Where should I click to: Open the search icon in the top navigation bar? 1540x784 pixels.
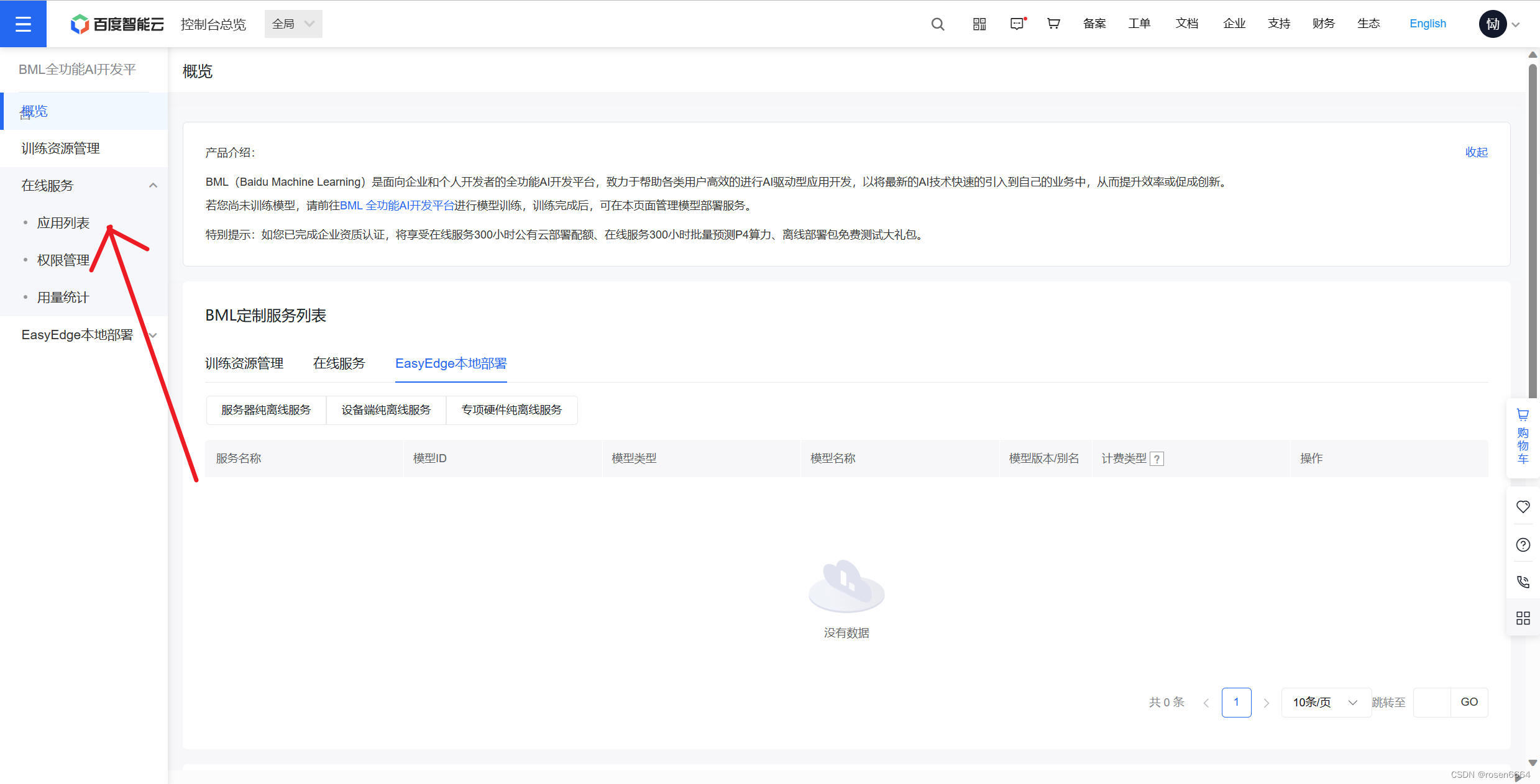pyautogui.click(x=937, y=24)
